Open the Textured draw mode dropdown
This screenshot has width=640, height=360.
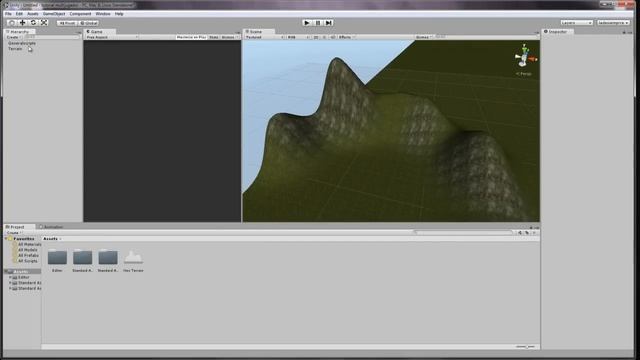pos(264,37)
